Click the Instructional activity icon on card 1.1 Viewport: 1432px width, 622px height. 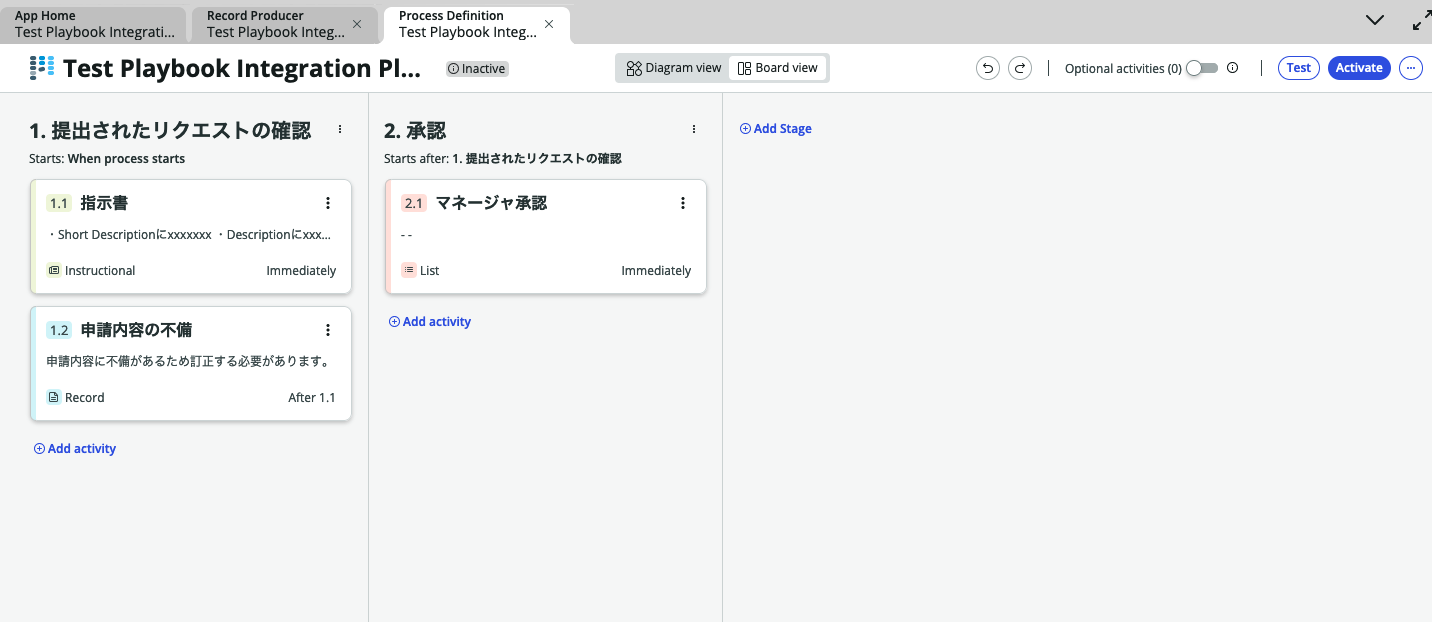tap(52, 270)
